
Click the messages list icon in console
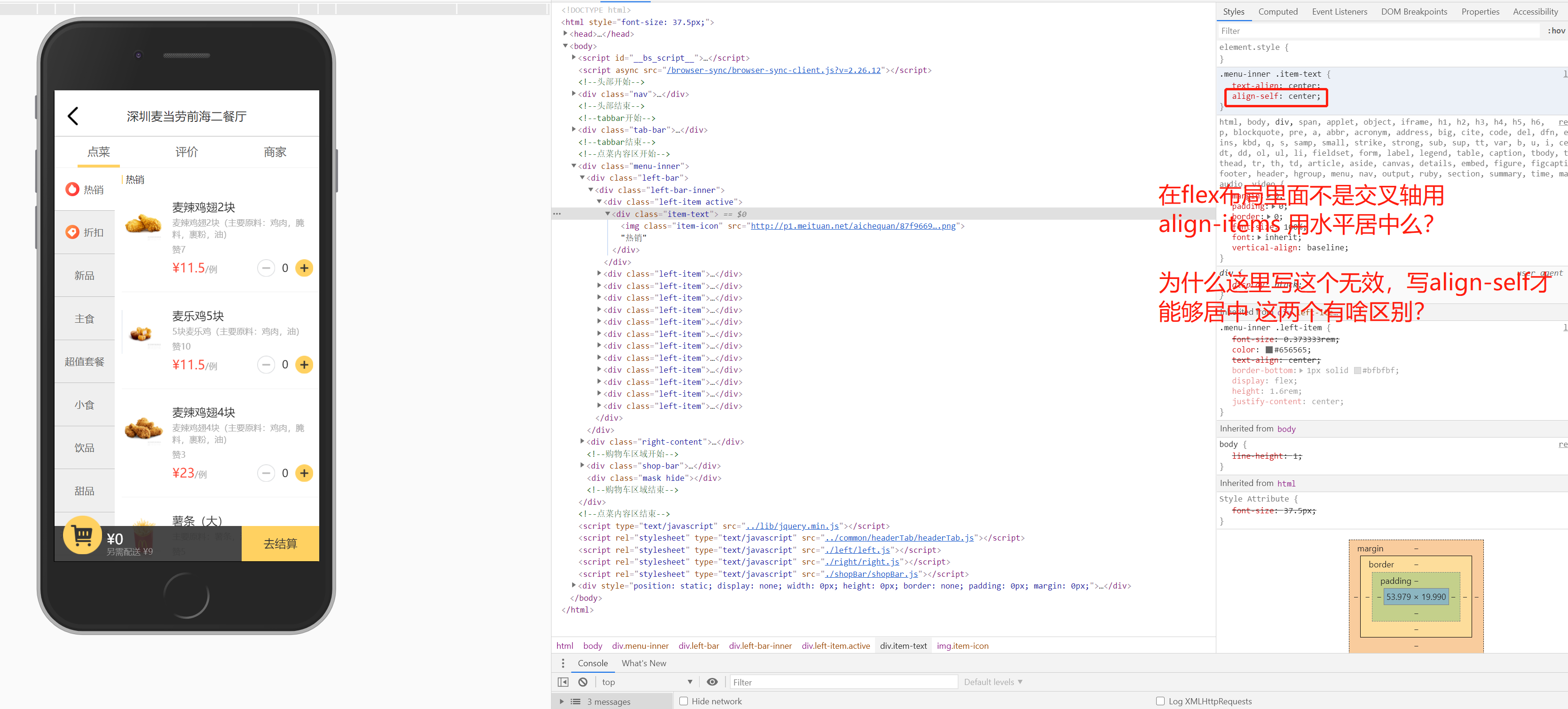(575, 701)
